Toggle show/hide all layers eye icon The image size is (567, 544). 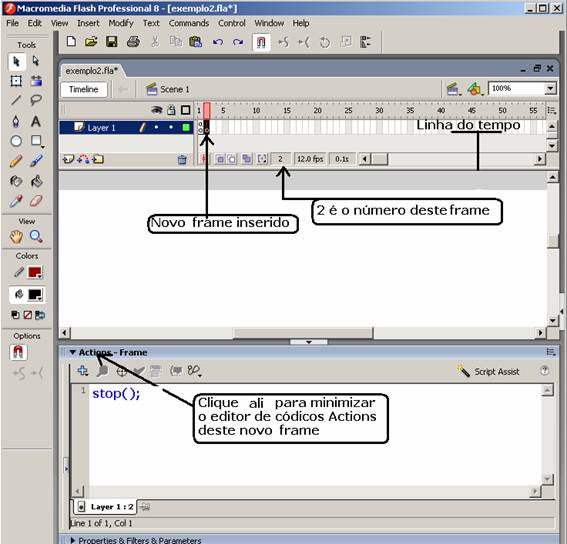(x=157, y=110)
